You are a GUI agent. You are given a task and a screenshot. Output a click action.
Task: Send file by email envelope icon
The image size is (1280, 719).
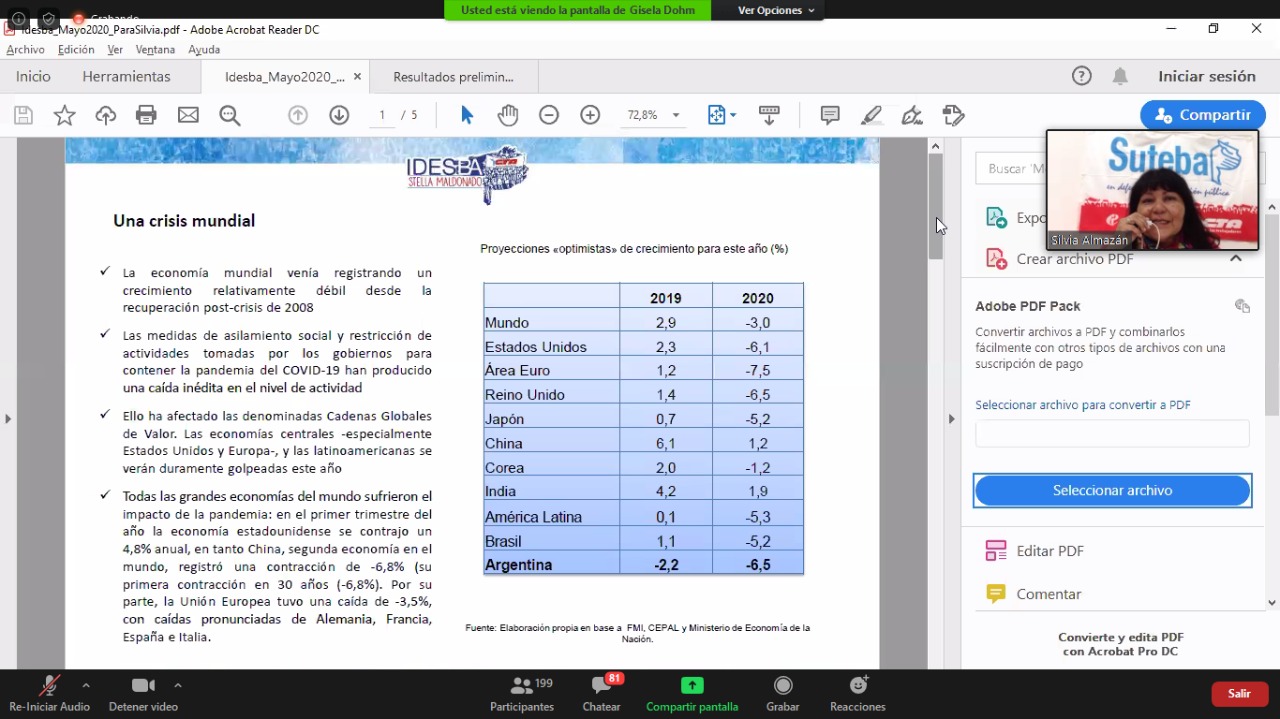tap(188, 115)
